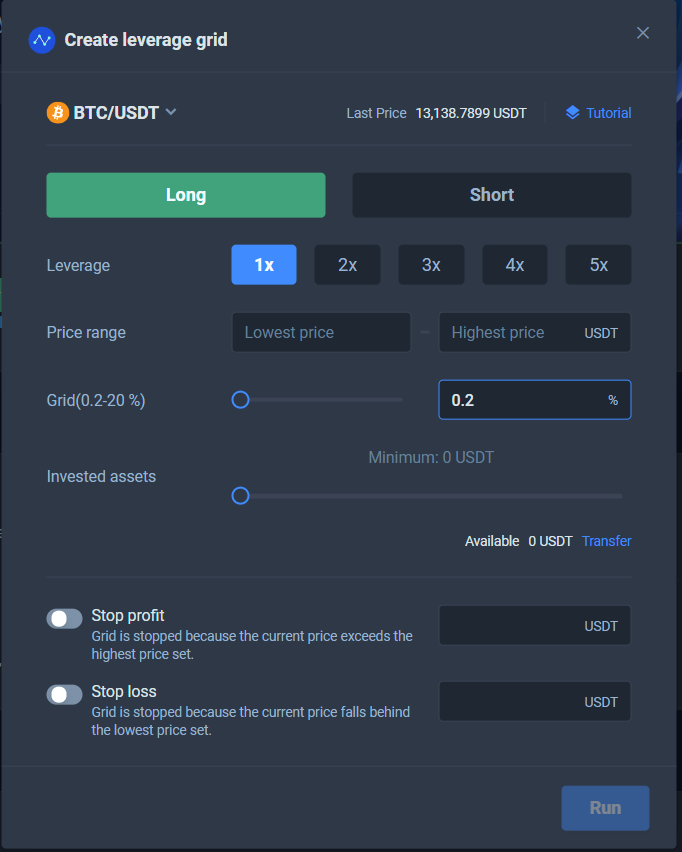Expand the BTC/USDT pair dropdown

[x=171, y=112]
